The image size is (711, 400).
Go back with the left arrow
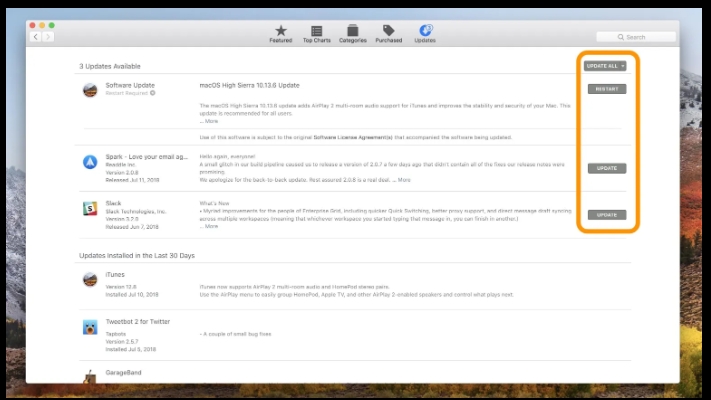(x=36, y=37)
